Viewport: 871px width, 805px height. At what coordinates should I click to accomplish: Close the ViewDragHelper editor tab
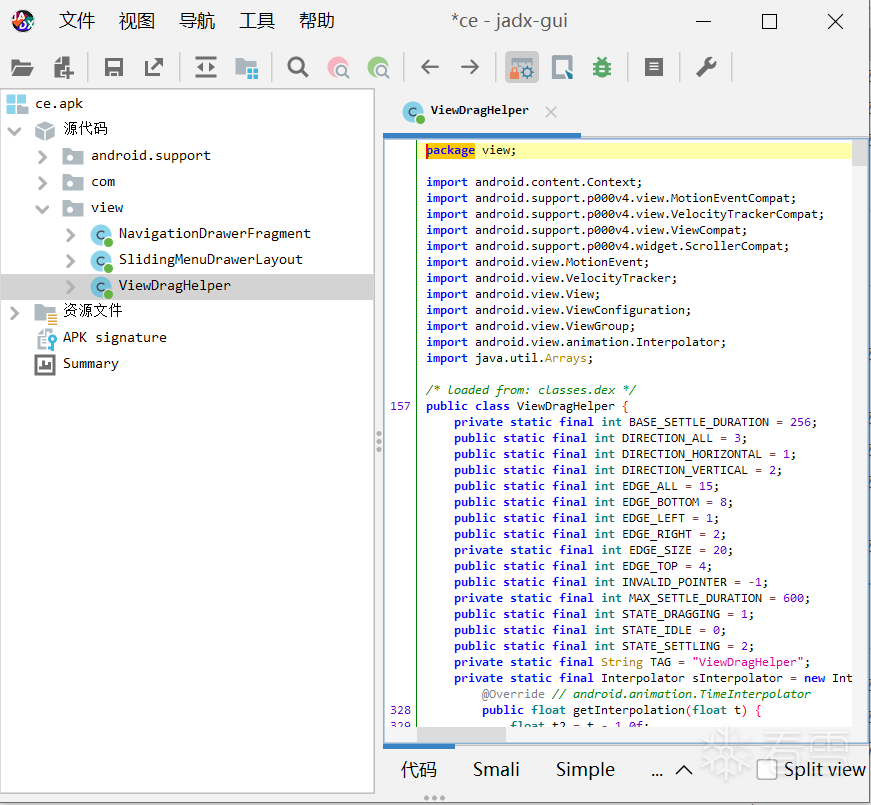(x=551, y=112)
